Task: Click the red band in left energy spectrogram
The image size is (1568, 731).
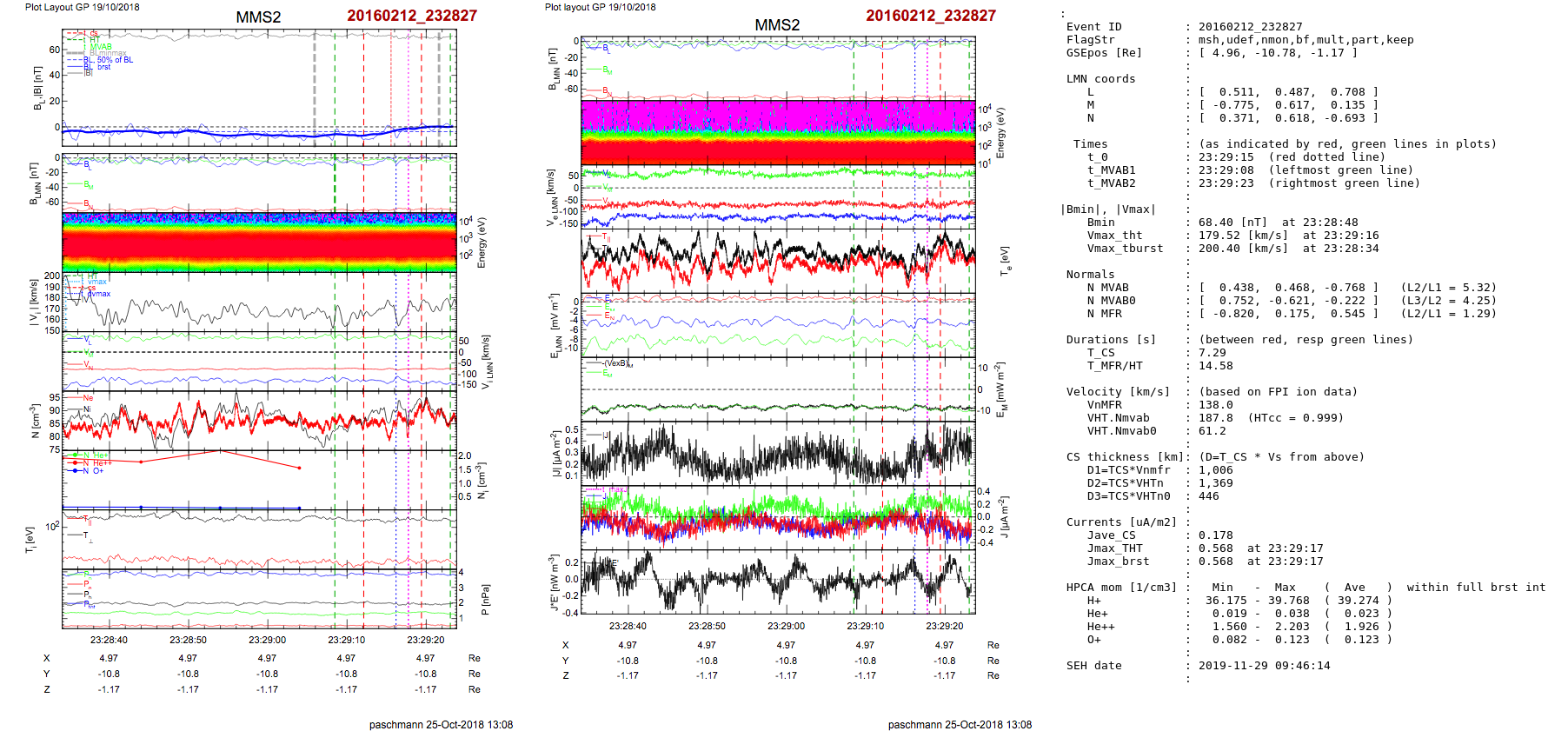Action: coord(259,245)
